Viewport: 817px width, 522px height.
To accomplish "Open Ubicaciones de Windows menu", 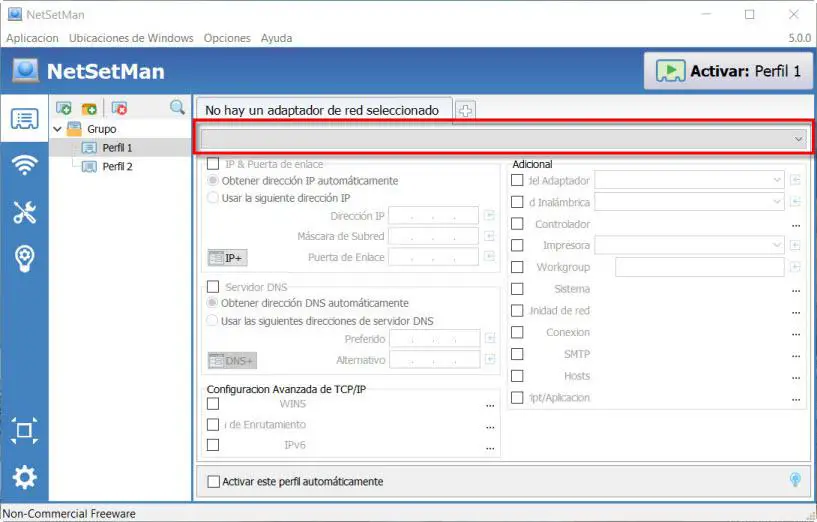I will coord(131,38).
